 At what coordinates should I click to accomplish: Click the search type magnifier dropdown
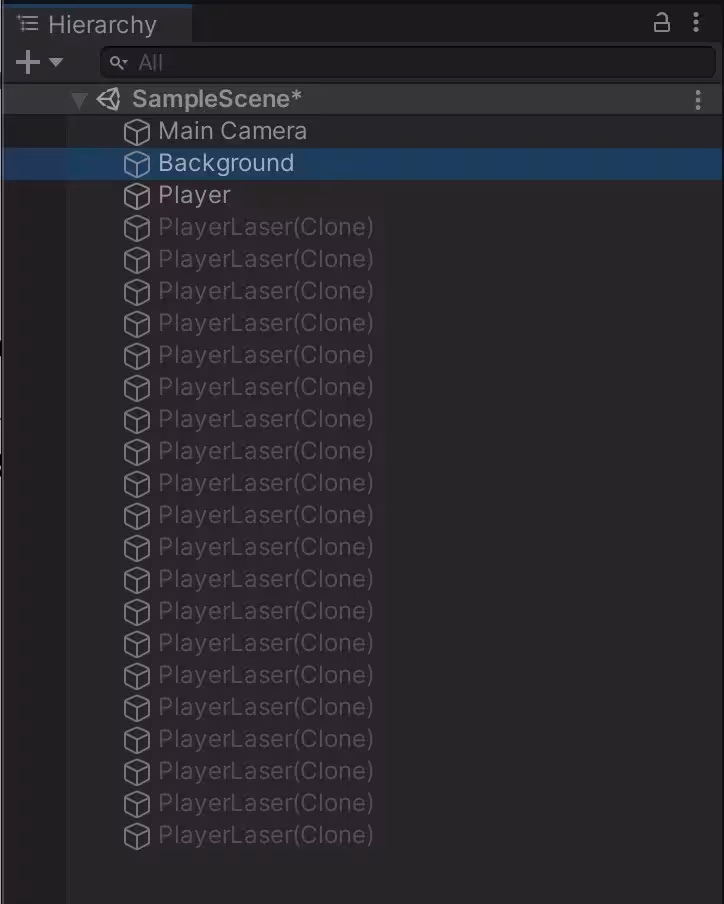click(x=118, y=63)
